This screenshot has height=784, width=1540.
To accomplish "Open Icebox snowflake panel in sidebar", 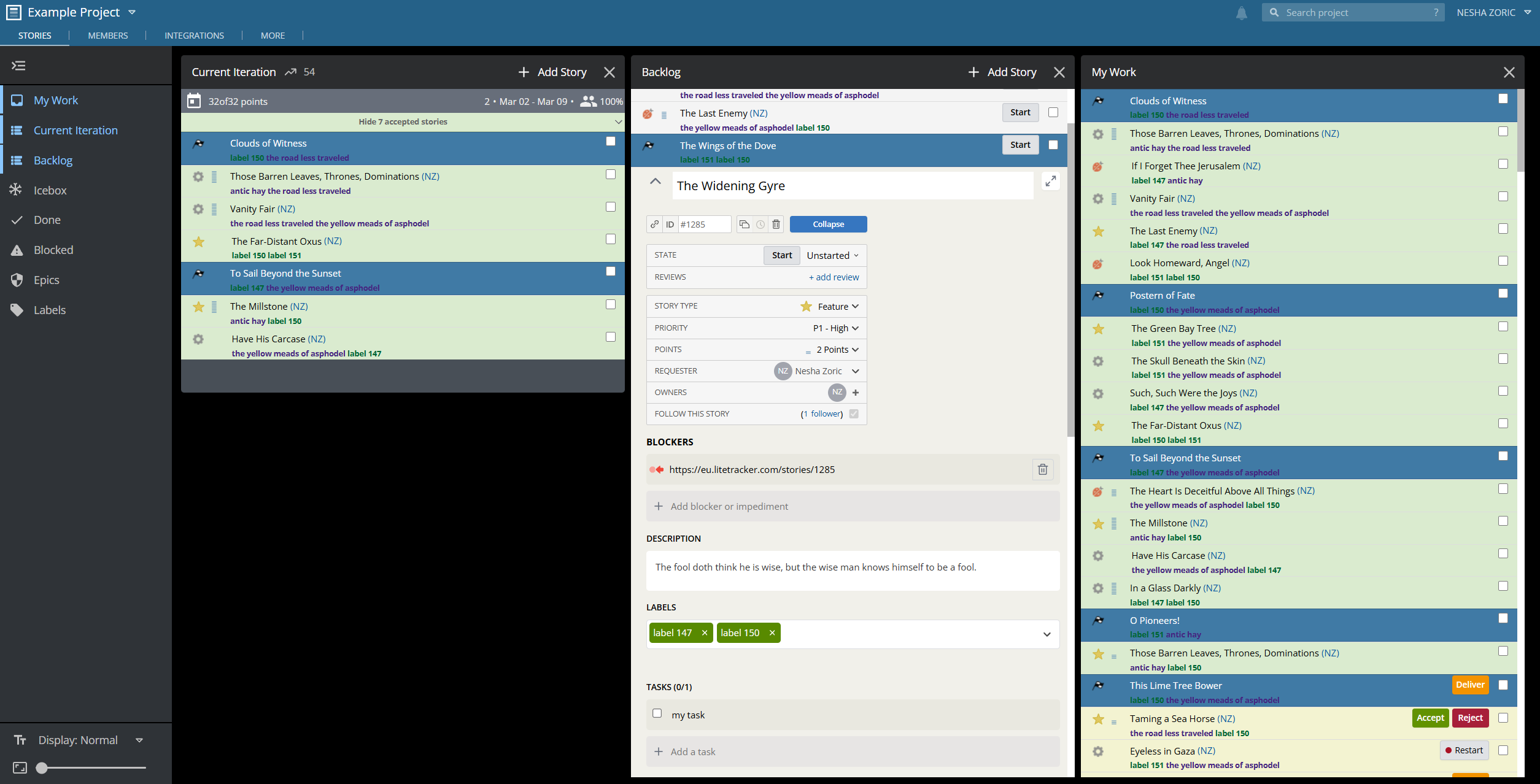I will point(17,190).
